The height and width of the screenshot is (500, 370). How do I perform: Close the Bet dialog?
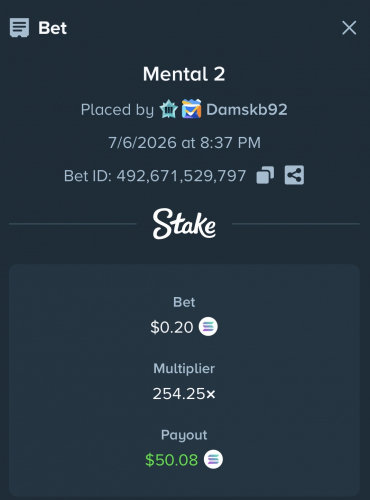coord(349,28)
